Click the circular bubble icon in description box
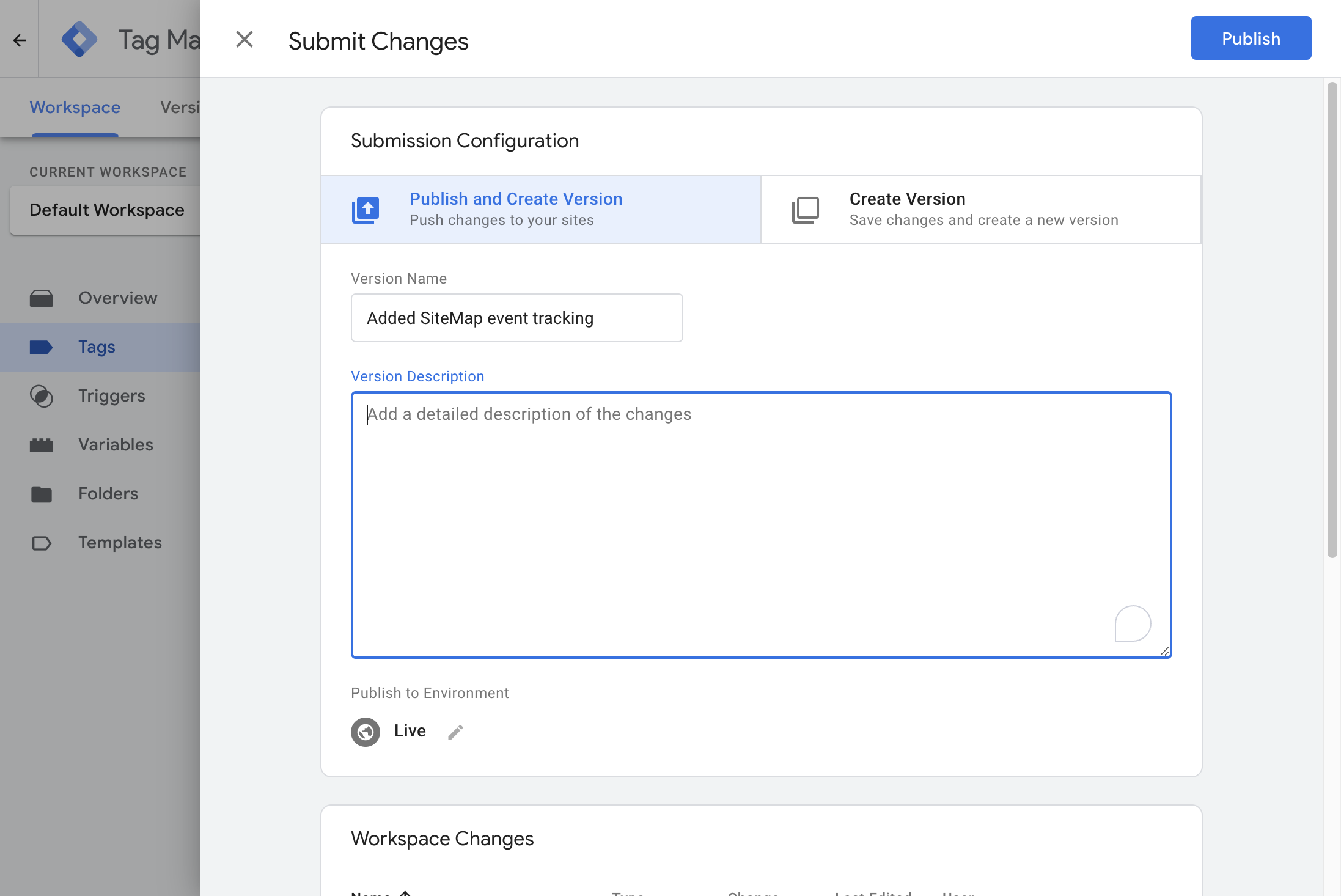The width and height of the screenshot is (1341, 896). [x=1133, y=623]
